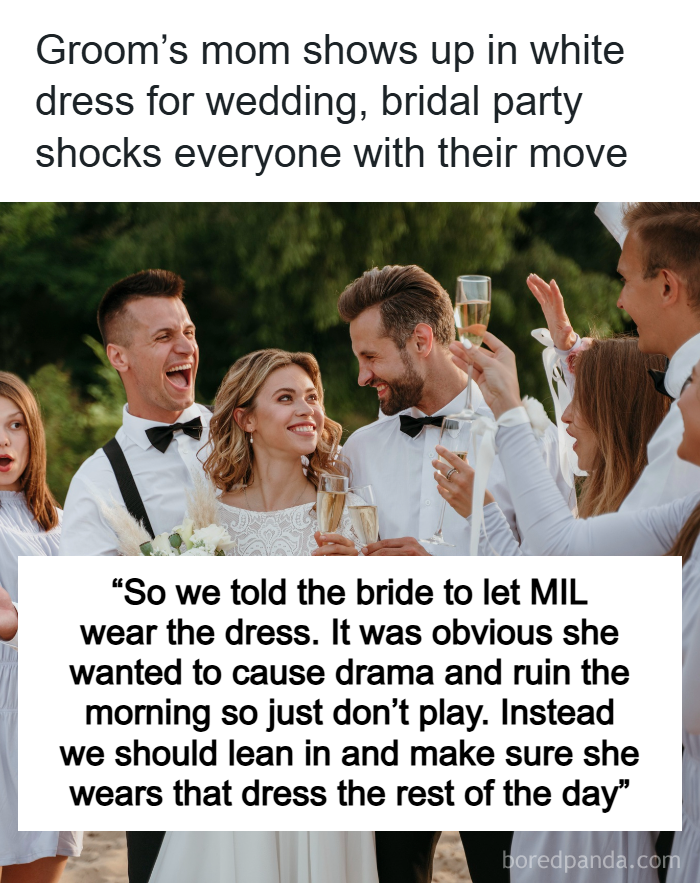Select the white quote text box
This screenshot has width=700, height=883.
point(350,693)
